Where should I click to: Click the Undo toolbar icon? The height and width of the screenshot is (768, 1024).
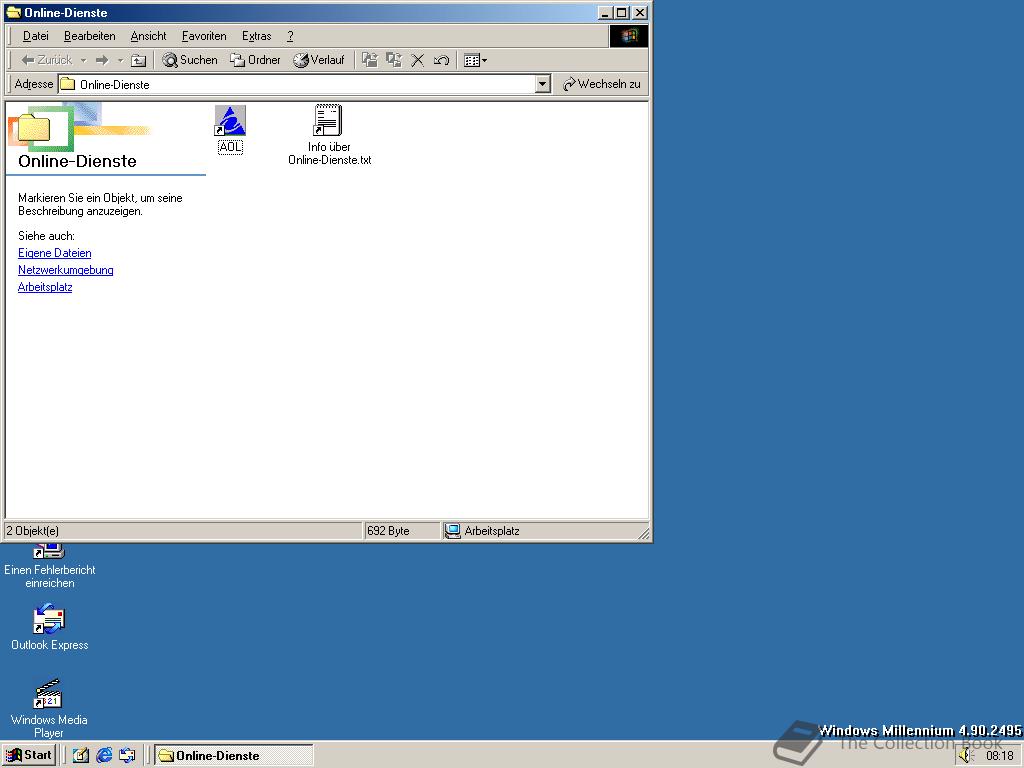(x=441, y=60)
